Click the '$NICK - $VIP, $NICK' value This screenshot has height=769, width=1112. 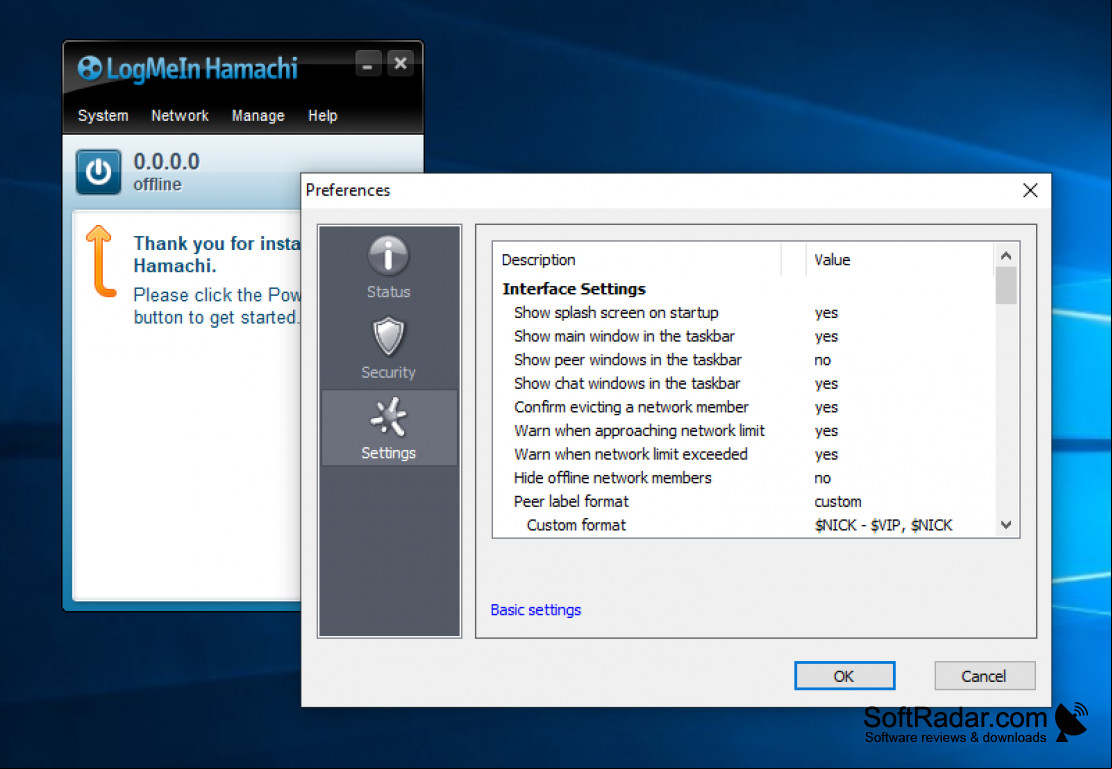883,525
